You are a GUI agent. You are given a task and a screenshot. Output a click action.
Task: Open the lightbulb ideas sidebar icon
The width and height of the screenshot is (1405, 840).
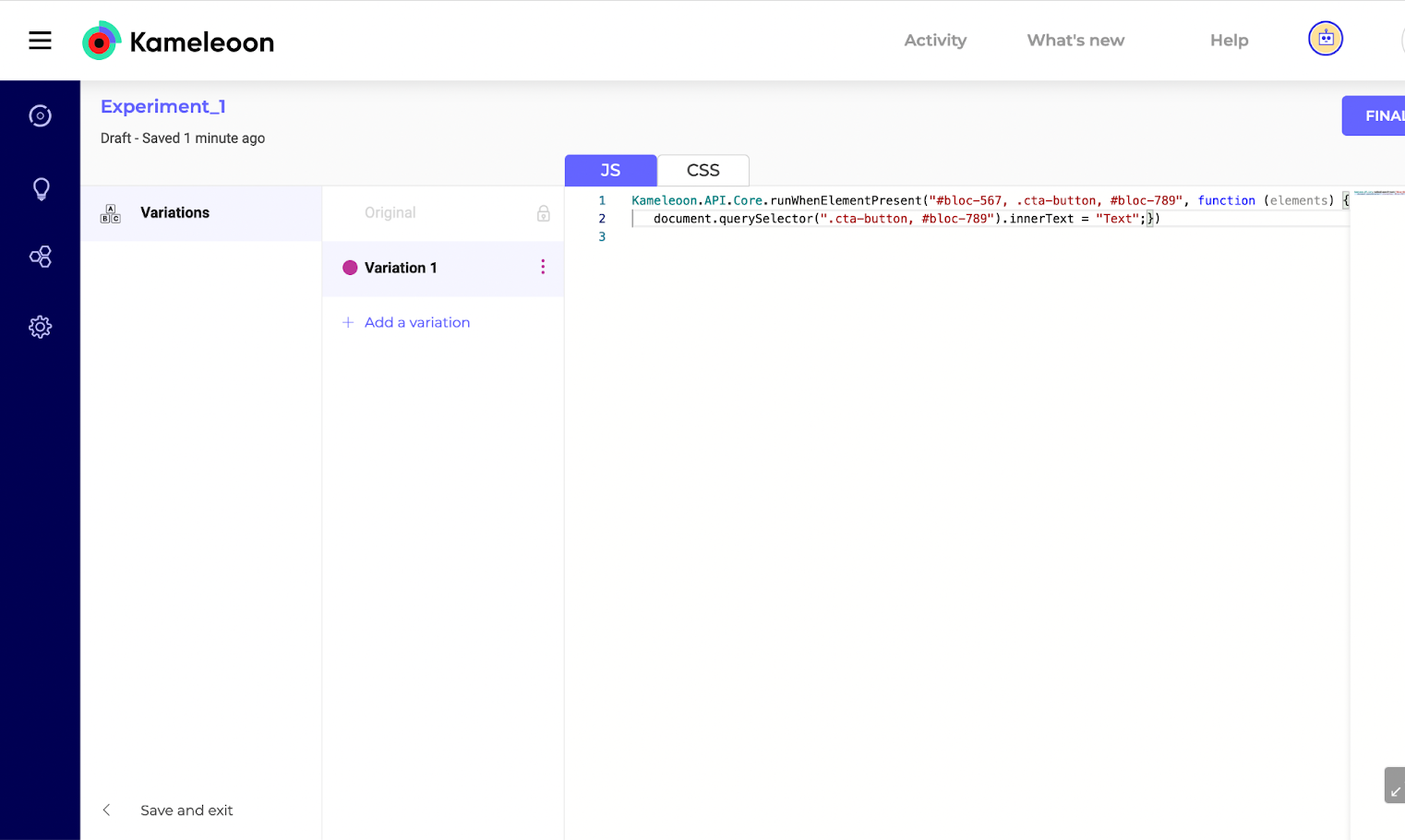[x=41, y=189]
